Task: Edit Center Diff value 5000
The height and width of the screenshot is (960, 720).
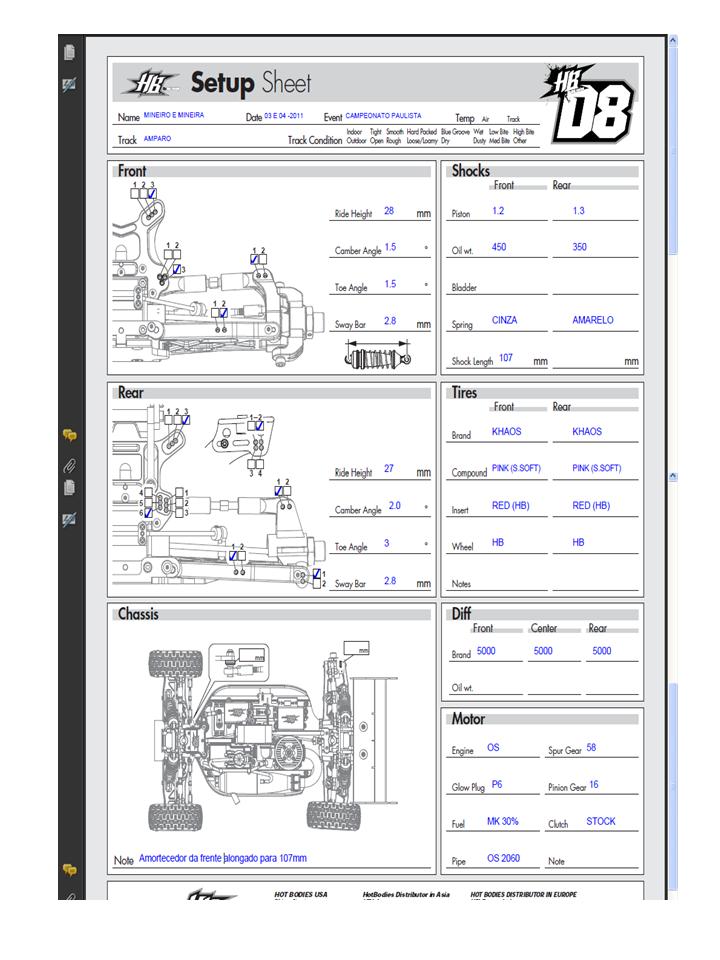Action: pyautogui.click(x=543, y=651)
